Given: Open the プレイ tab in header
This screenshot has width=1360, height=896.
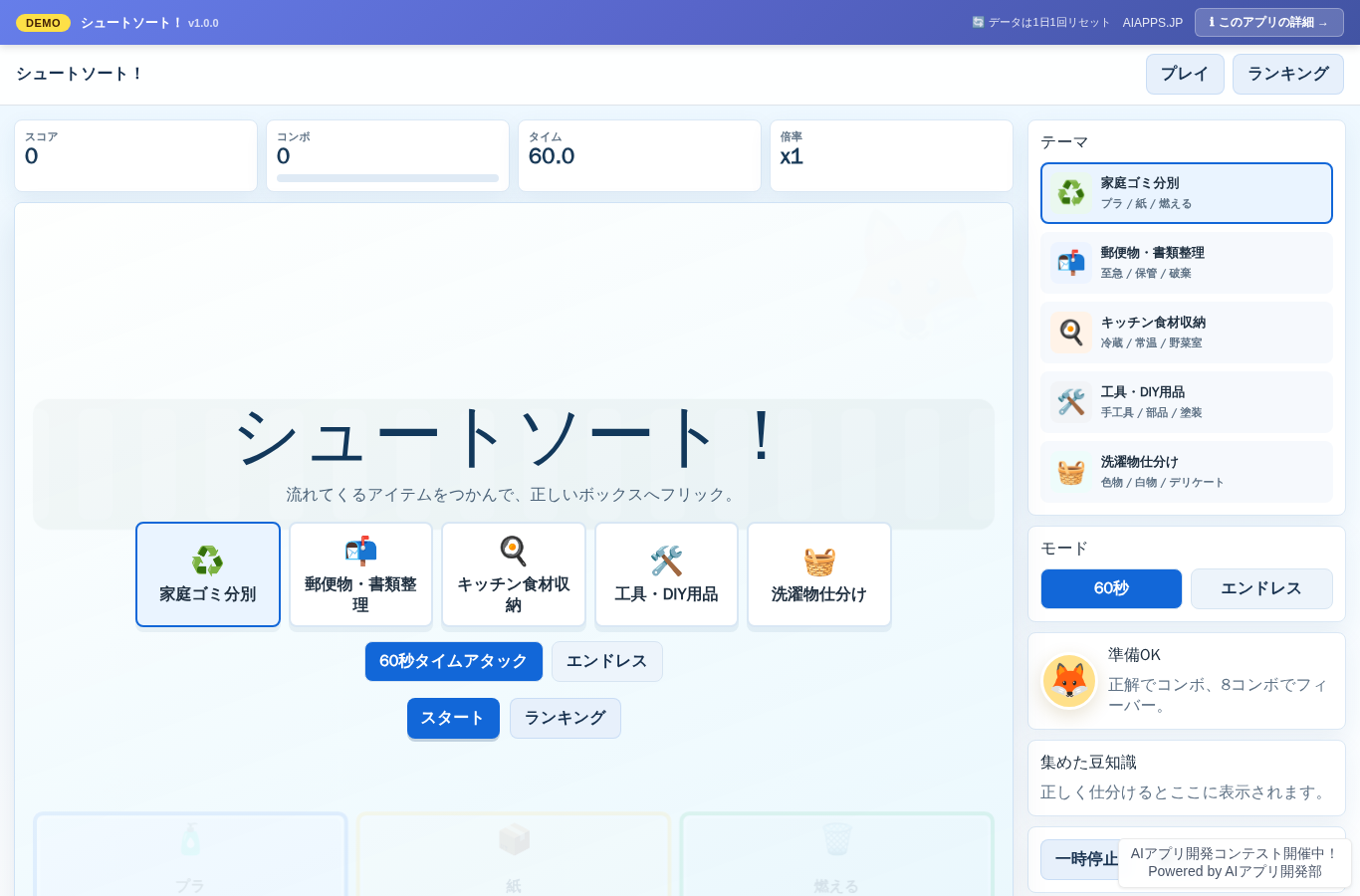Looking at the screenshot, I should click(x=1185, y=74).
